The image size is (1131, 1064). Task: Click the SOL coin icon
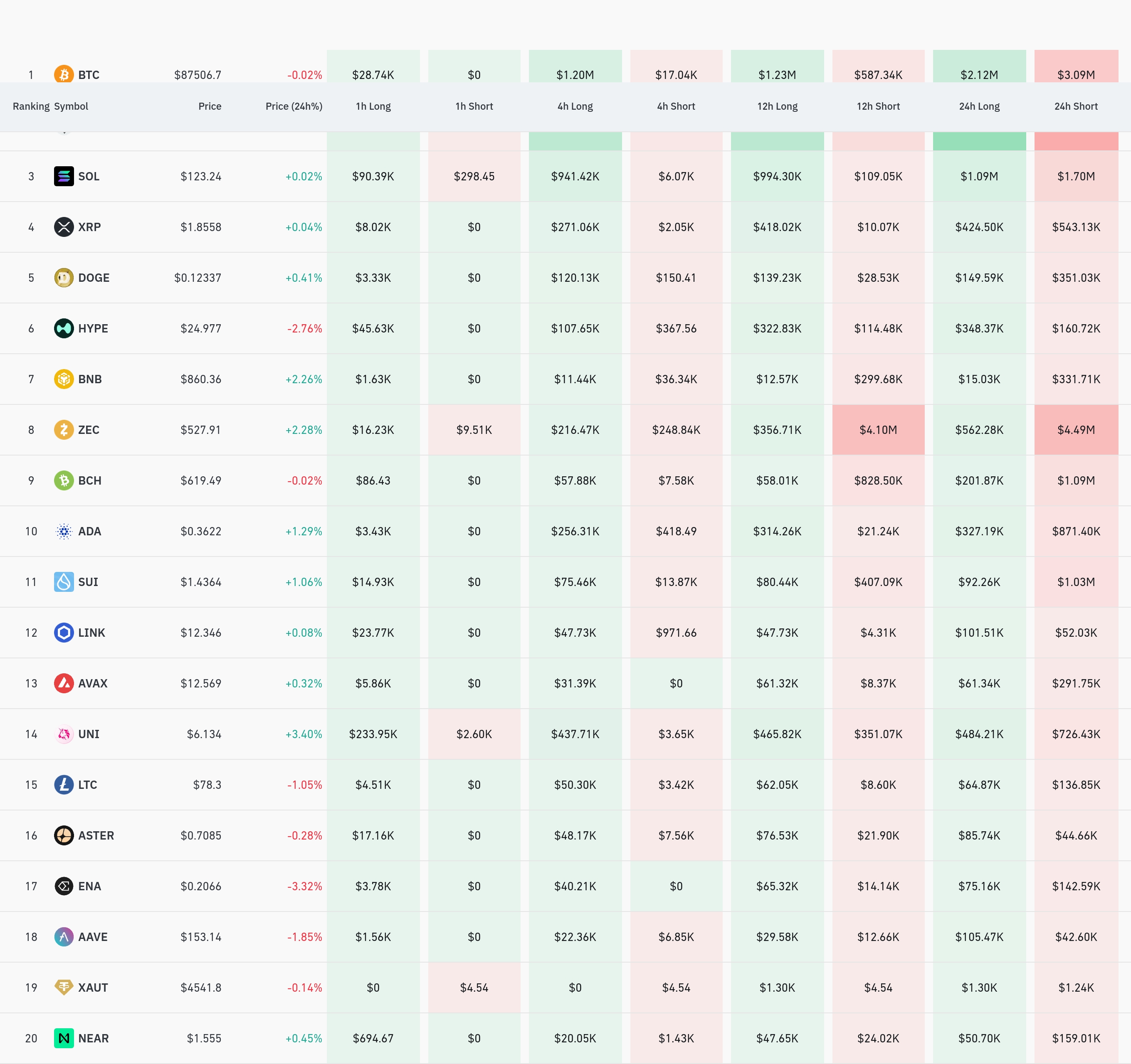coord(64,176)
